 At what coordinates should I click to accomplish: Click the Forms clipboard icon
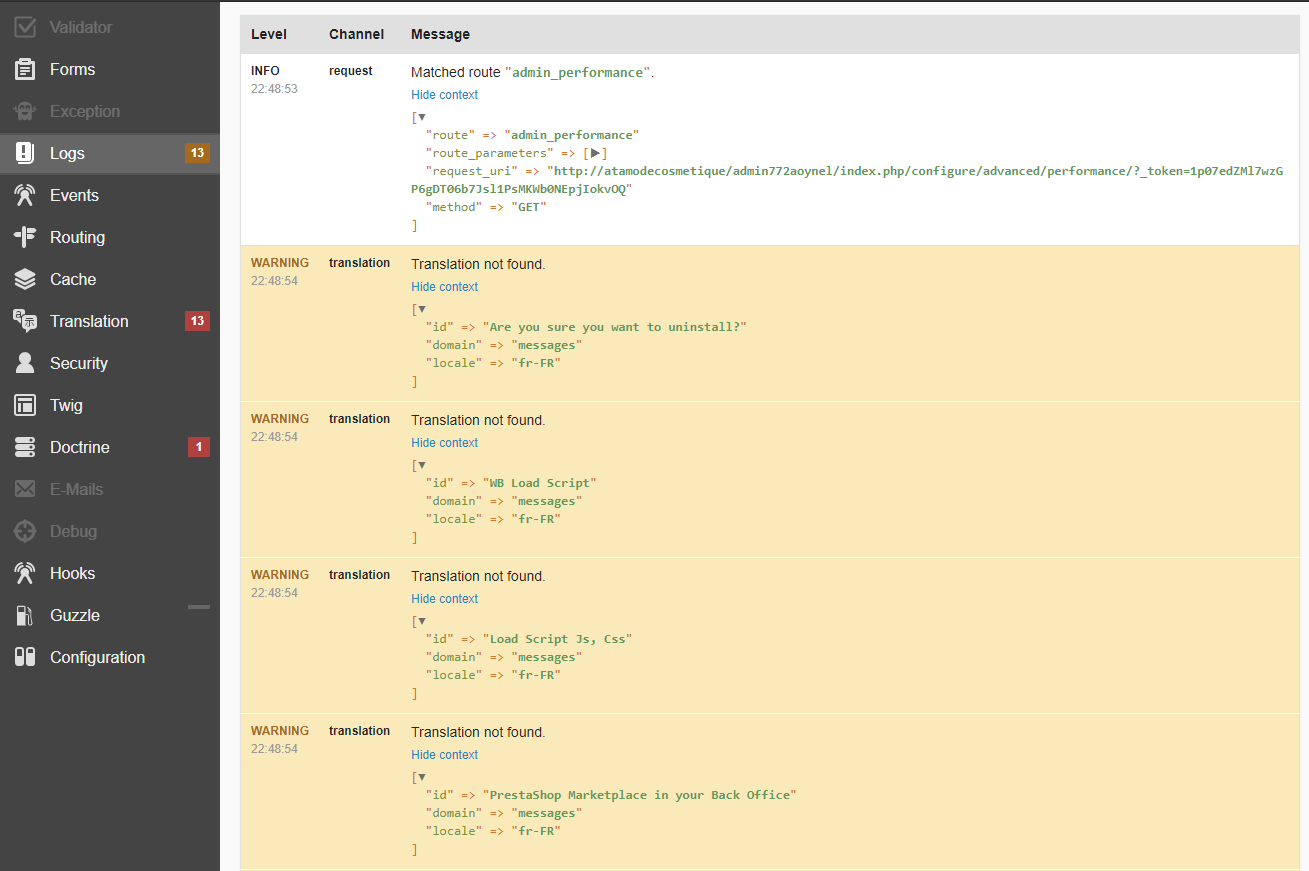[25, 70]
